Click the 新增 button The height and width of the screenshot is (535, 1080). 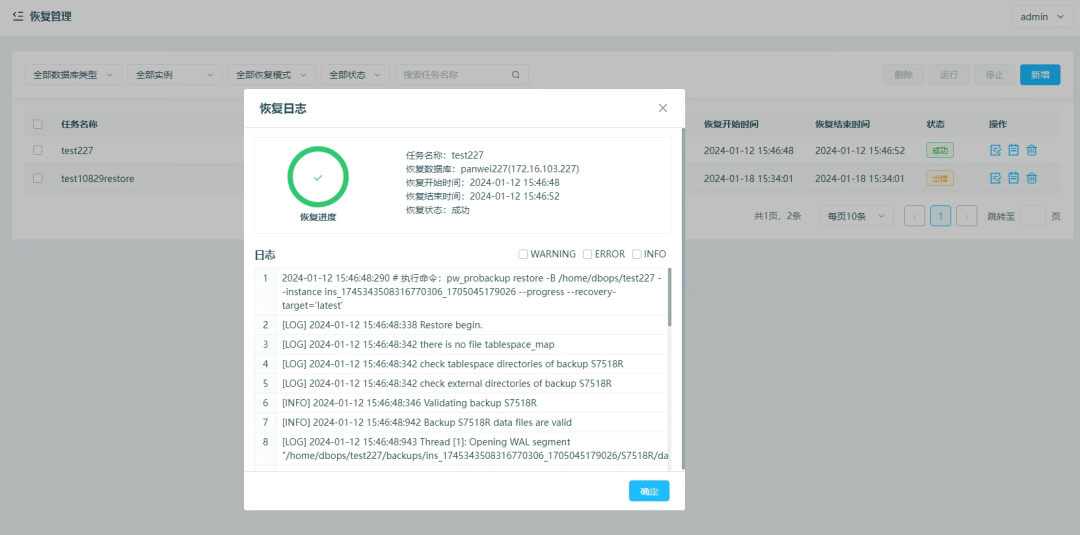pos(1040,75)
